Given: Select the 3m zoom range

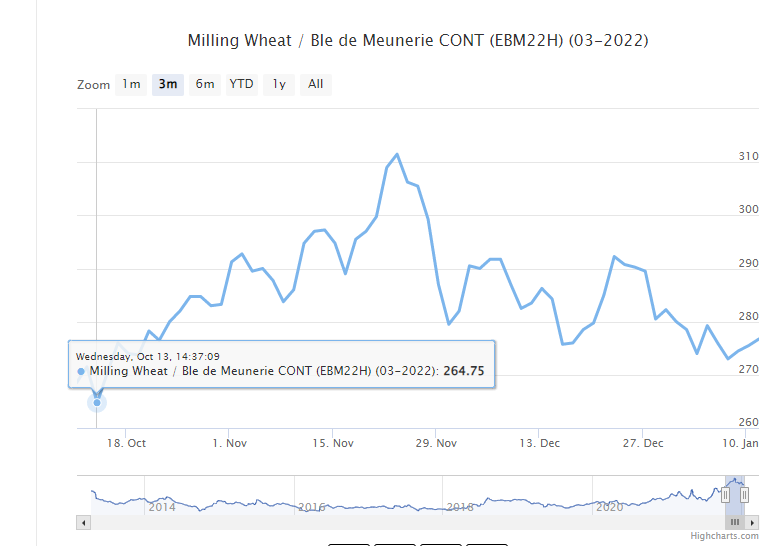Looking at the screenshot, I should click(168, 84).
